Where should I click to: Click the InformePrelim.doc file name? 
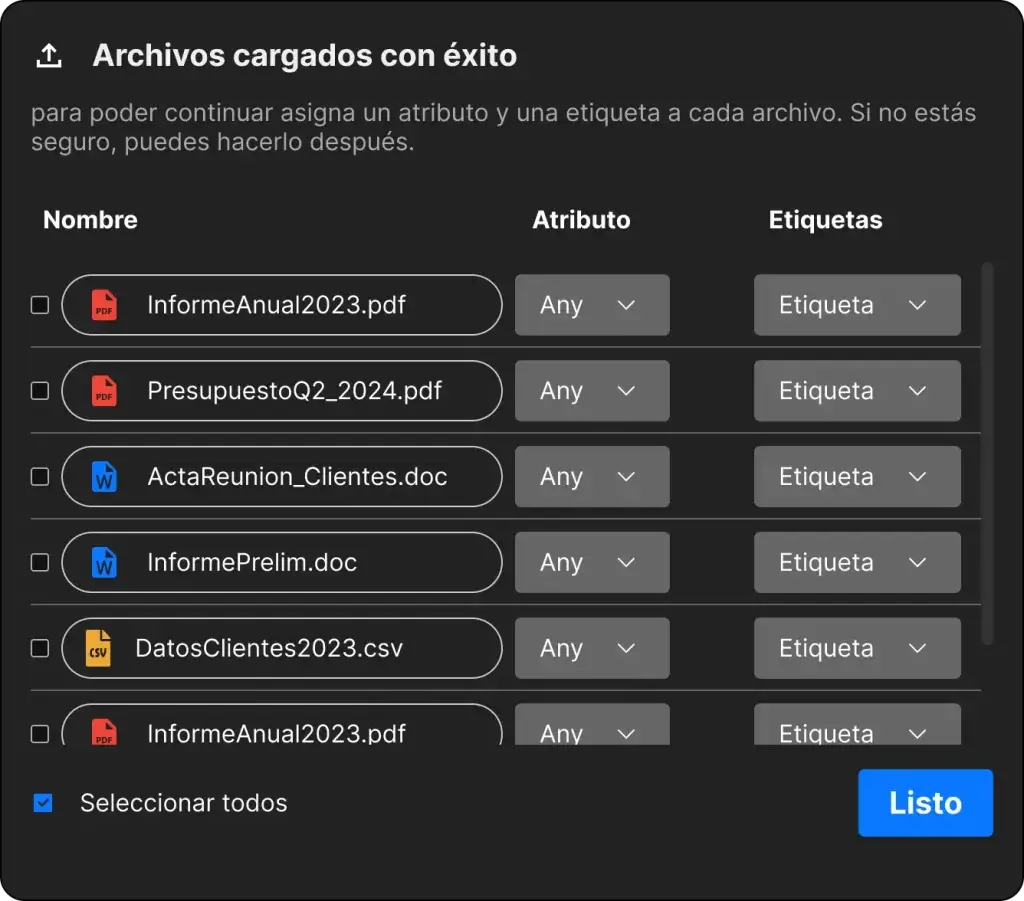click(x=252, y=563)
